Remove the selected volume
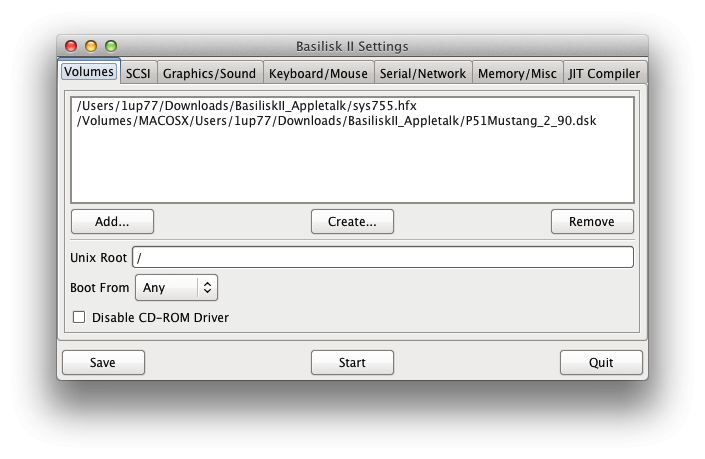The height and width of the screenshot is (459, 705). click(592, 221)
